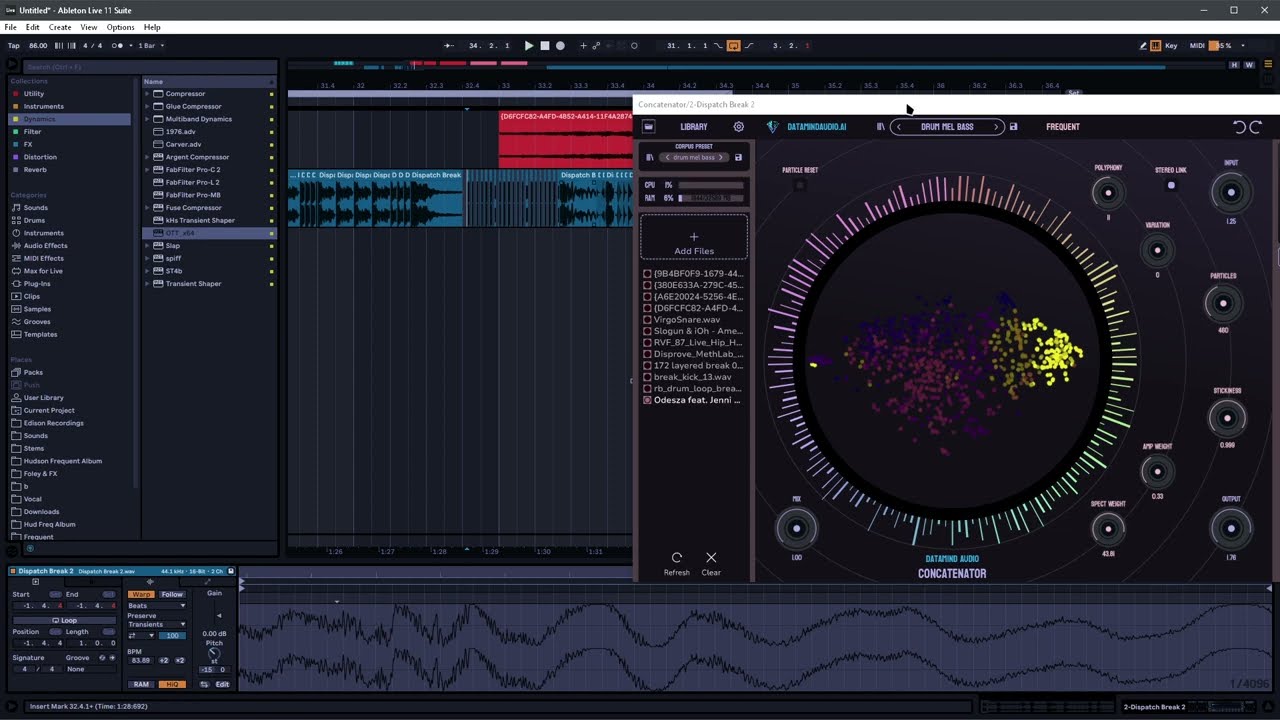Click the clip Pitch knob
1280x720 pixels.
point(214,653)
